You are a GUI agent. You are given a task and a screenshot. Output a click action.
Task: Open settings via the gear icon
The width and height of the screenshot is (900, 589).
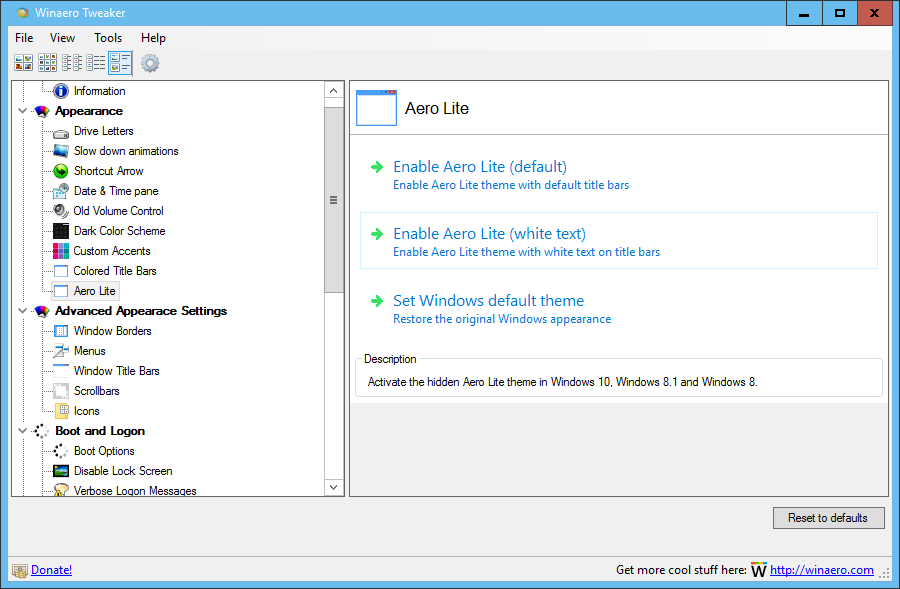click(150, 63)
